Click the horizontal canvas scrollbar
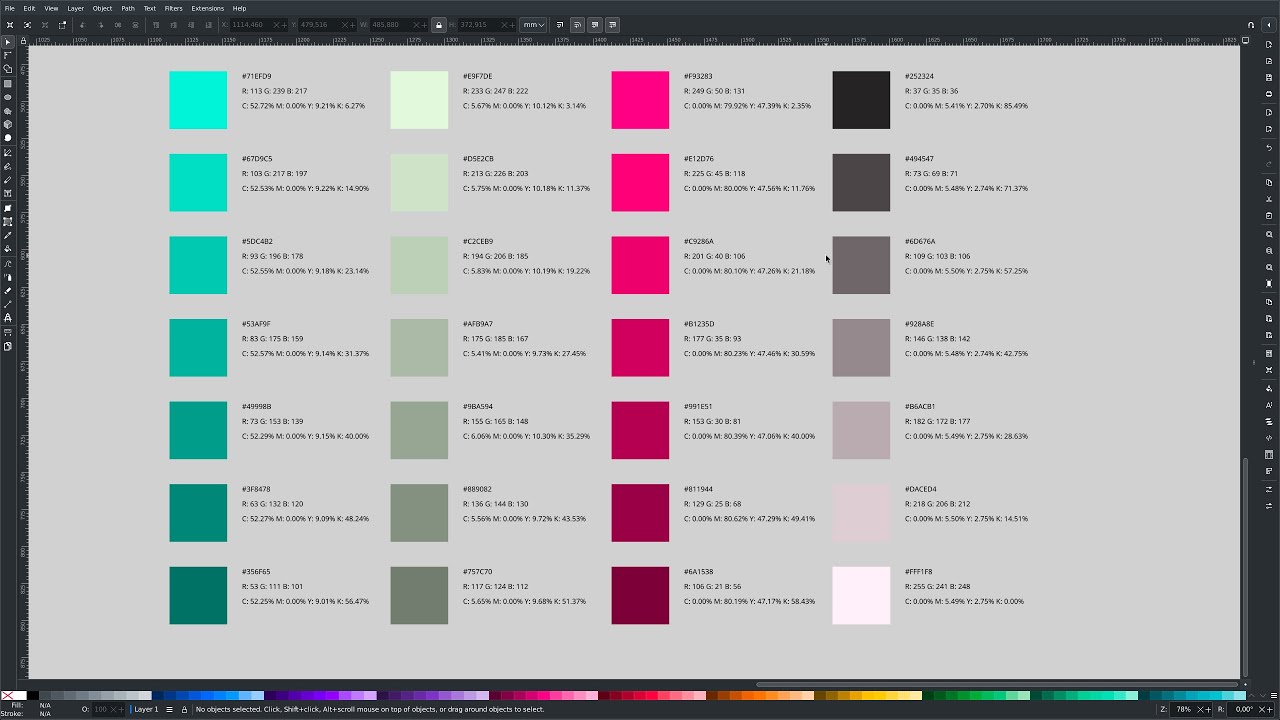 (x=998, y=685)
